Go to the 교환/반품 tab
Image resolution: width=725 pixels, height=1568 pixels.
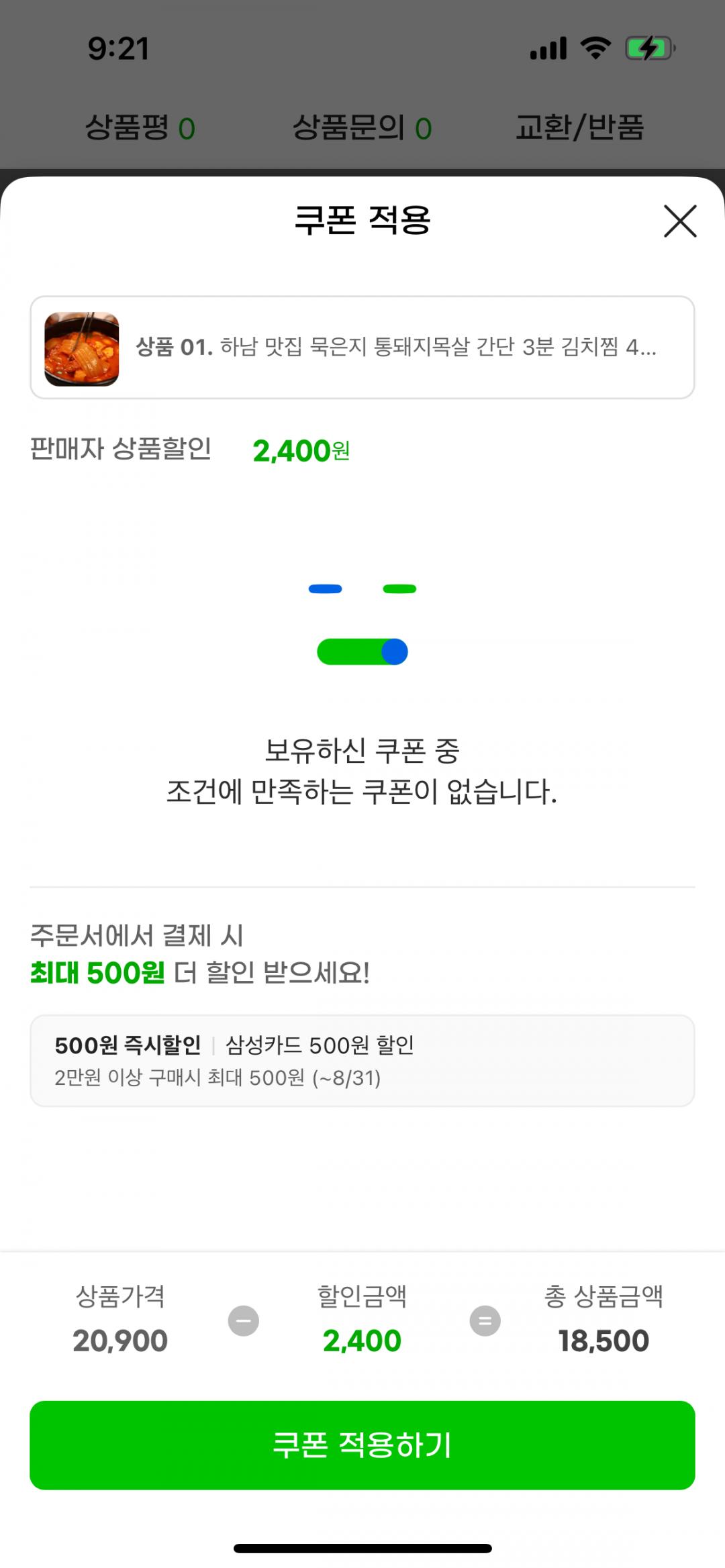pyautogui.click(x=579, y=127)
